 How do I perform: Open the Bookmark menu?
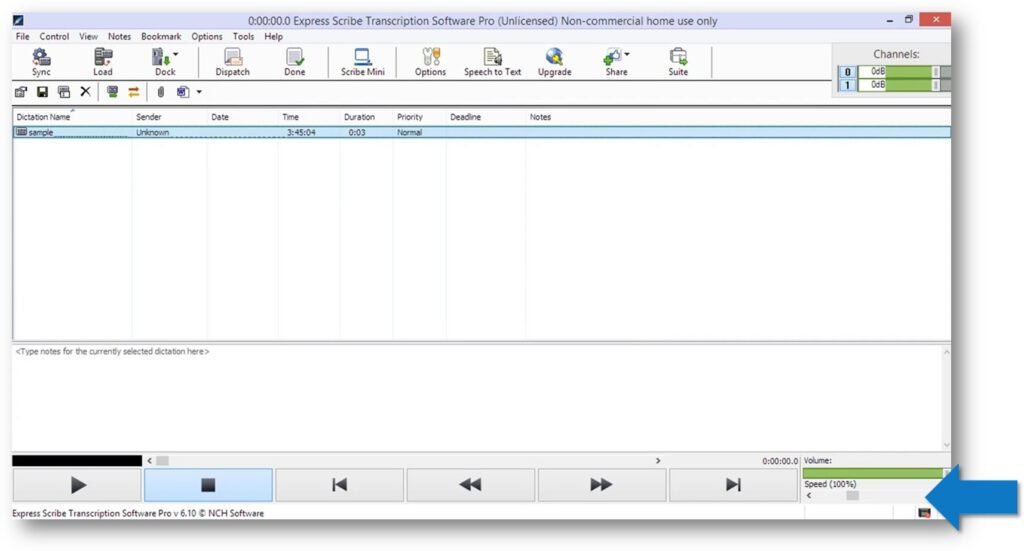coord(161,37)
